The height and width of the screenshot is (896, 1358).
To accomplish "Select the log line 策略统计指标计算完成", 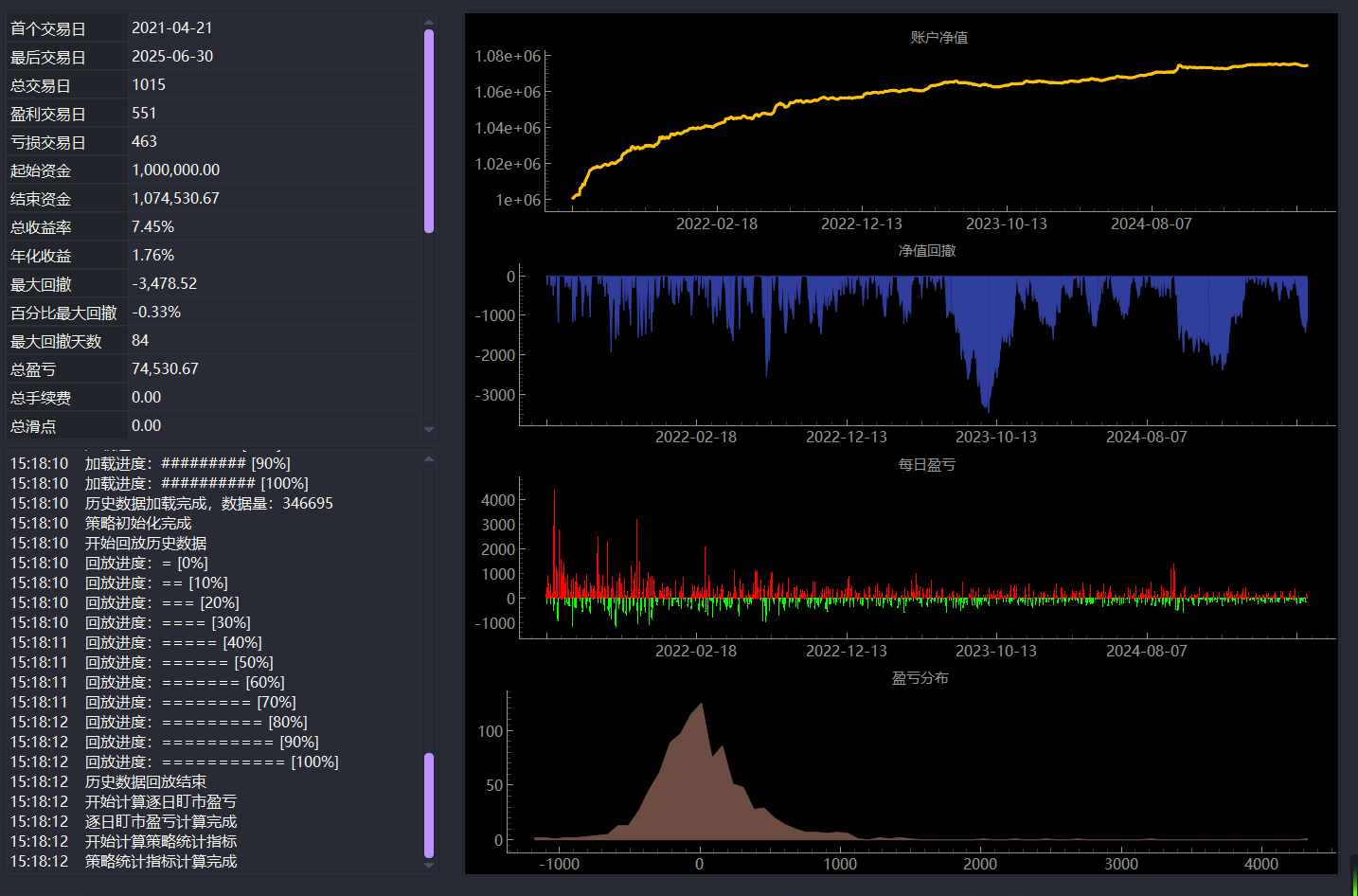I will point(161,861).
